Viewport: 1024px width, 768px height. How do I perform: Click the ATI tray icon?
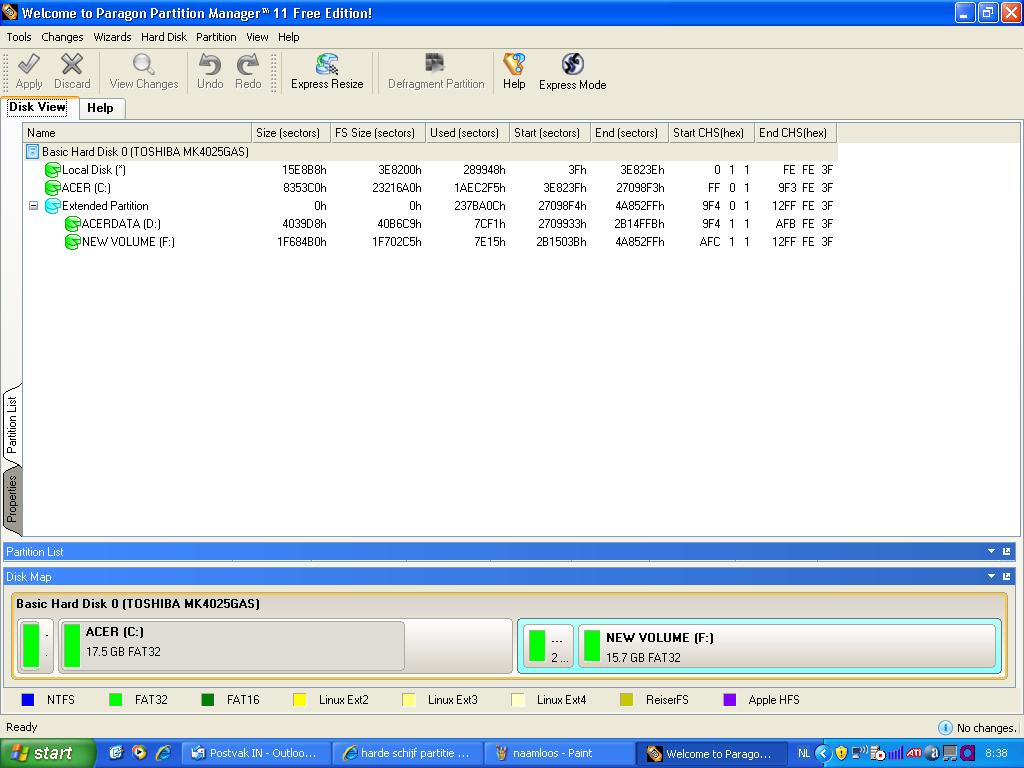point(914,753)
